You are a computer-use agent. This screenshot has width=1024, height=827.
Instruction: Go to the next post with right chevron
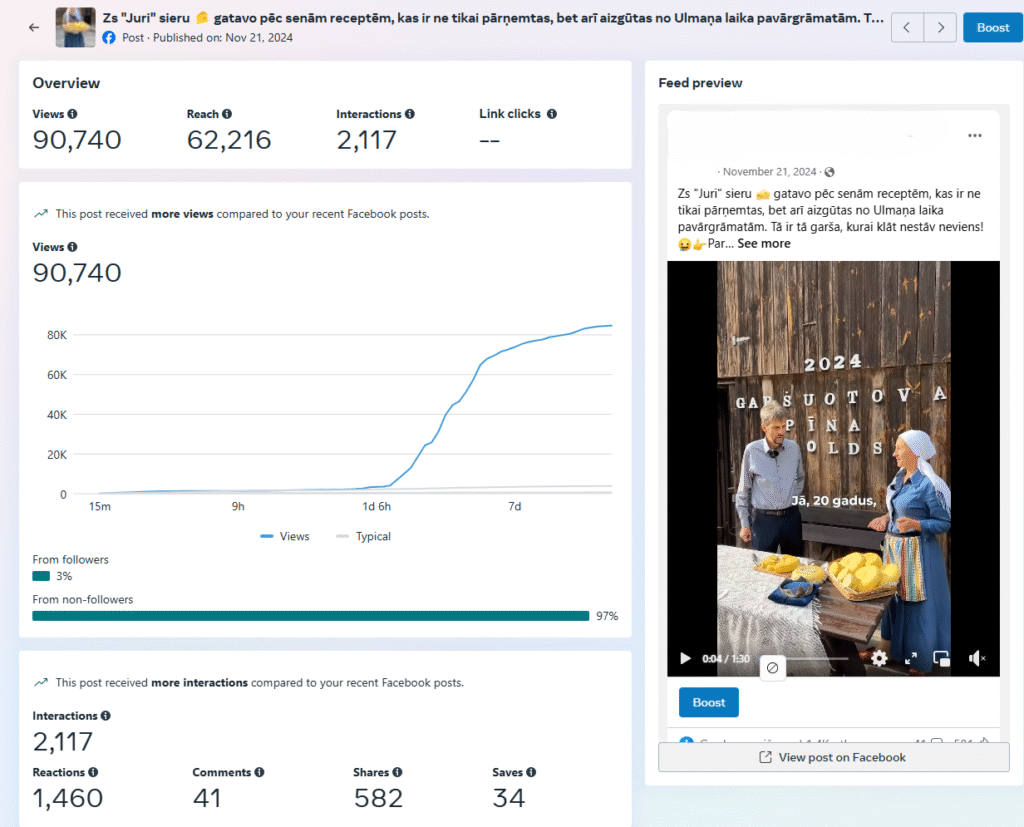940,27
